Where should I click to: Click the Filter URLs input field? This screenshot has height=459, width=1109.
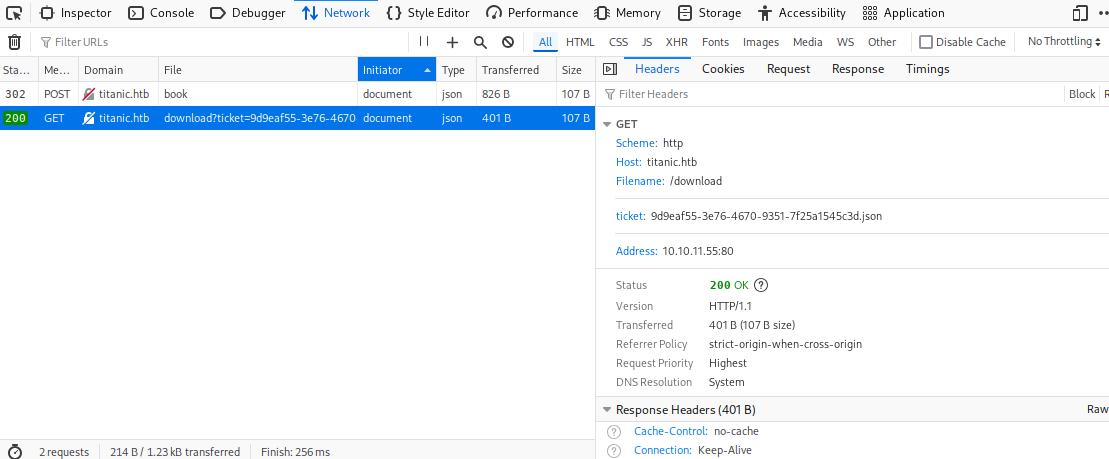pyautogui.click(x=220, y=42)
